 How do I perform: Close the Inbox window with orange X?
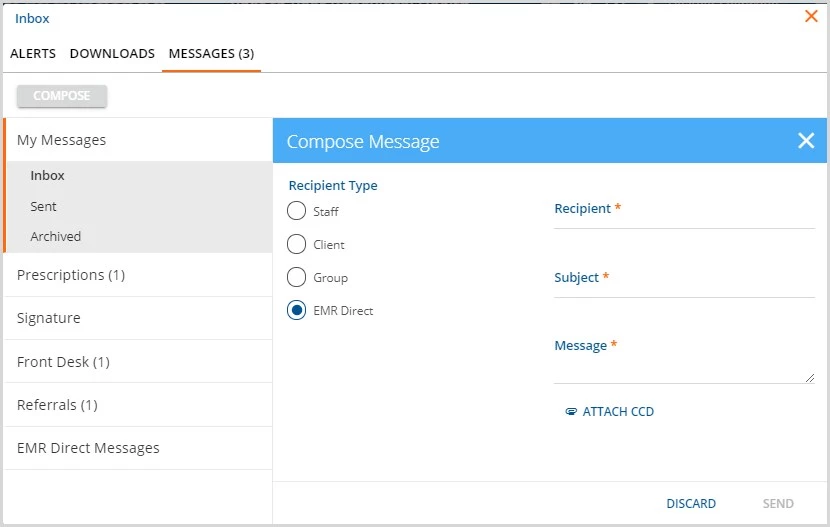click(811, 16)
